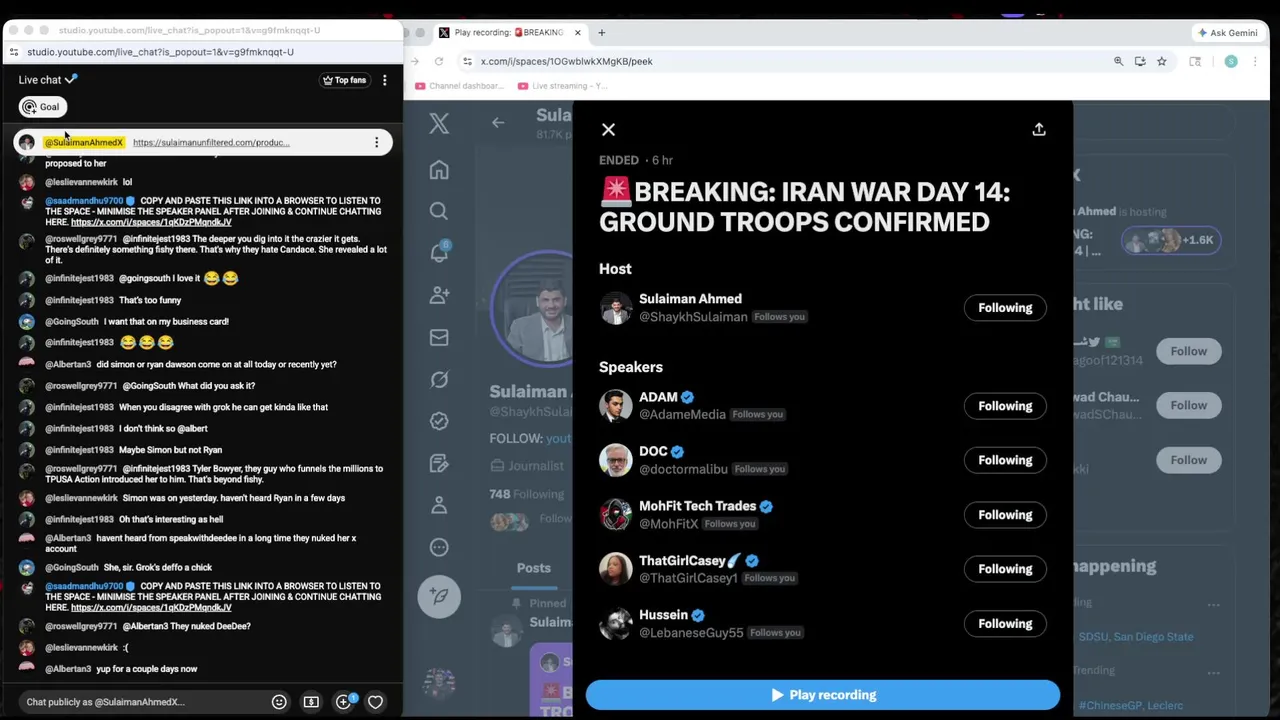Open the emoji picker in chat input
The image size is (1280, 720).
279,702
